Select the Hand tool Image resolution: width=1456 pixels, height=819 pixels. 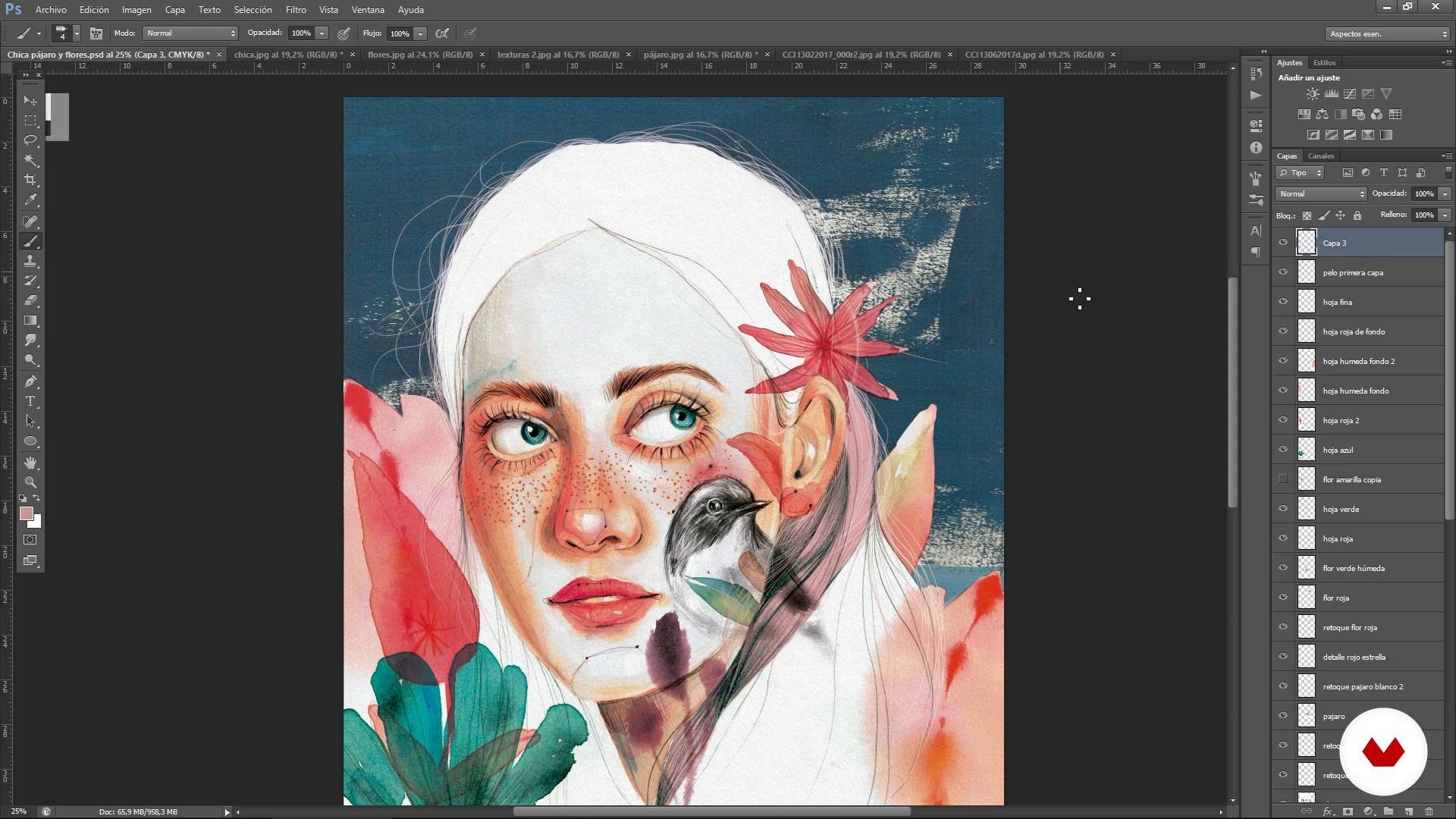click(x=30, y=463)
